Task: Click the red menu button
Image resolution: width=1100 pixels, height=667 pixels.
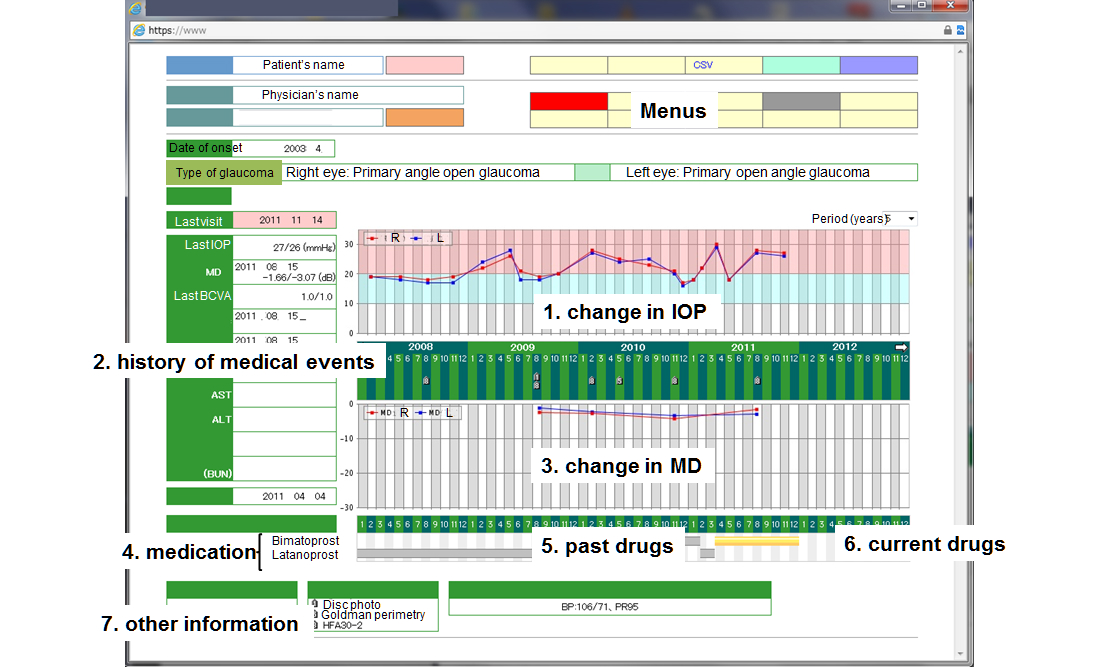Action: point(568,101)
